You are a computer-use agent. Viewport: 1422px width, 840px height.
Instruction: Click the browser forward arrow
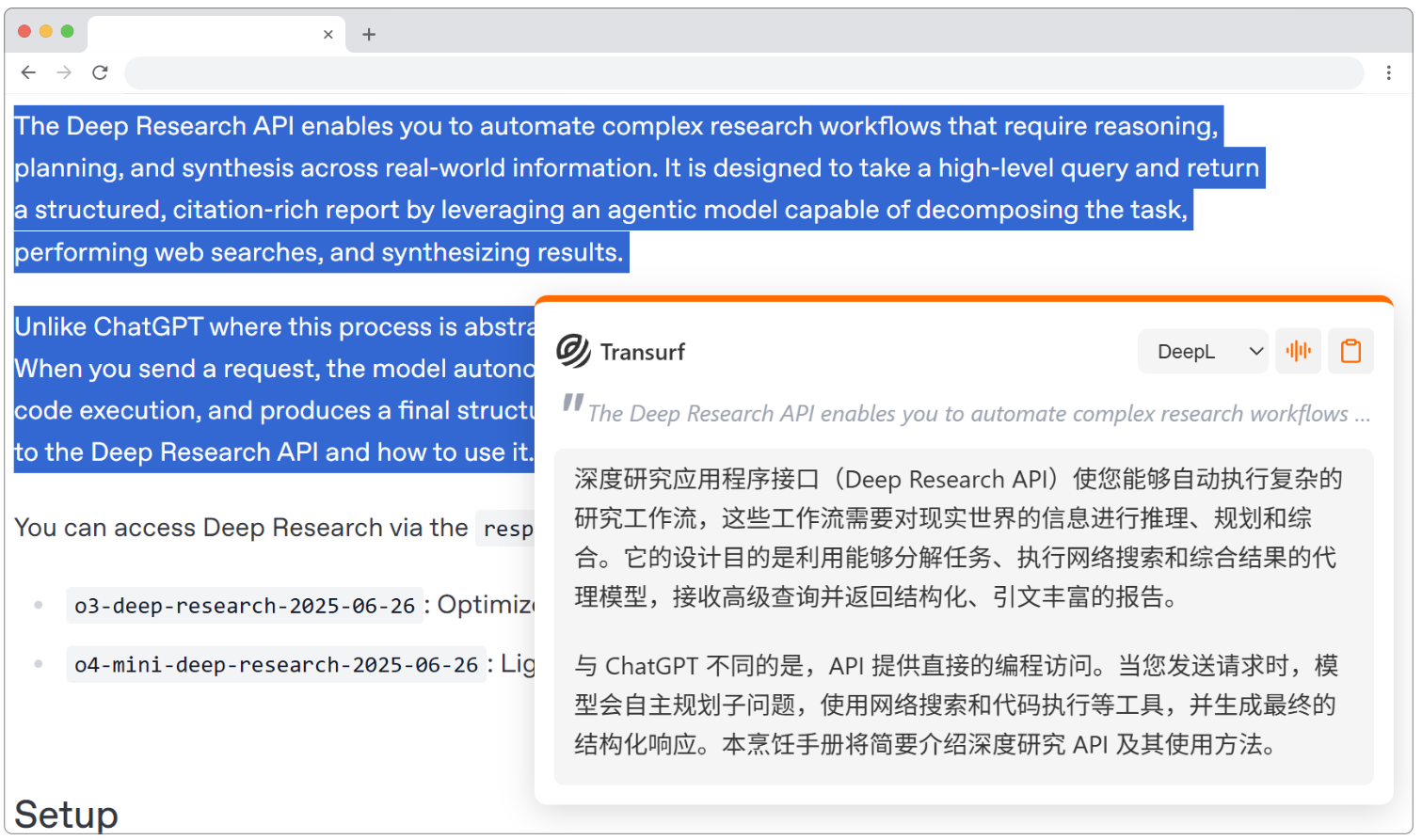(x=64, y=72)
